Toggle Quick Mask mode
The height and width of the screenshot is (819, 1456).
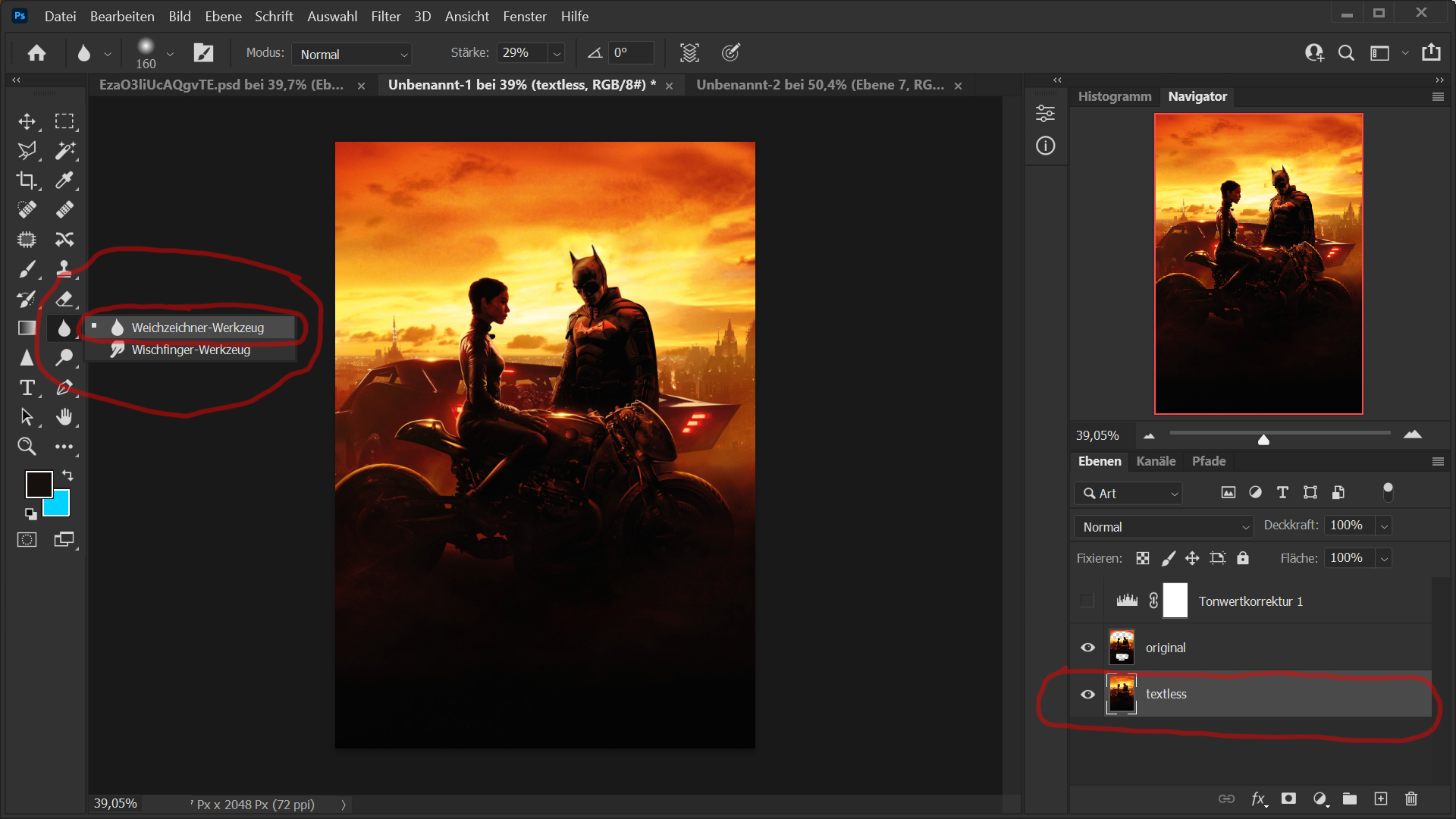[27, 540]
